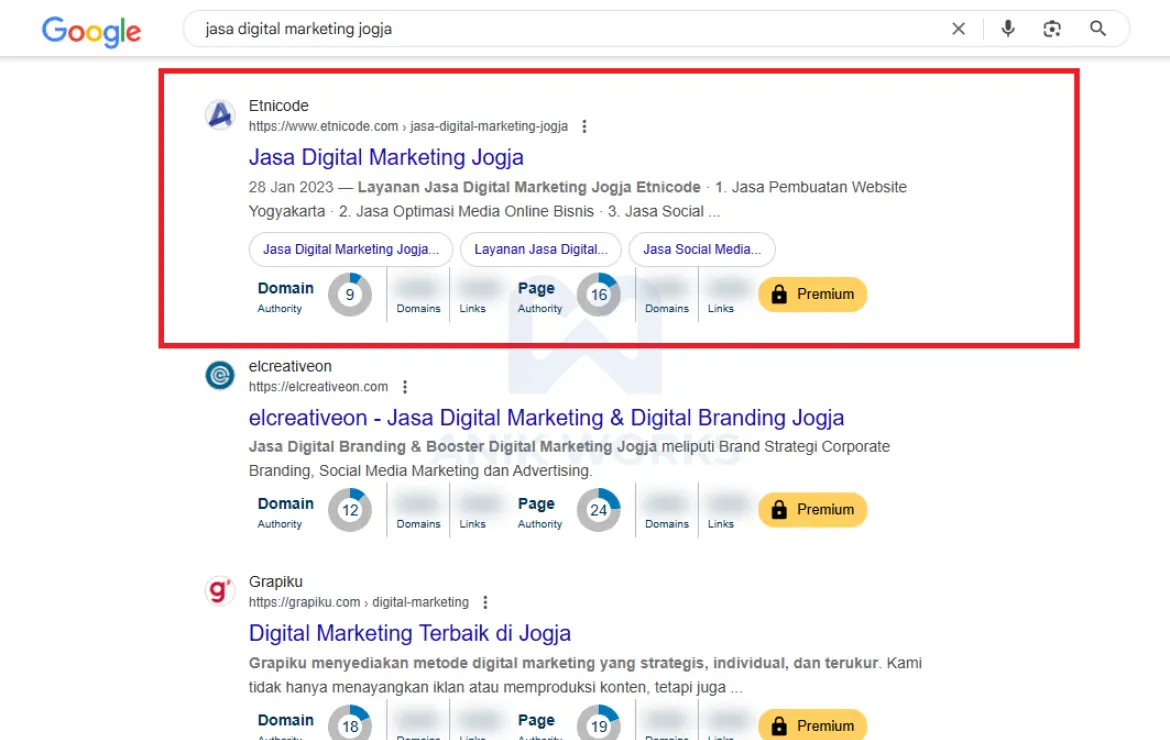Image resolution: width=1170 pixels, height=740 pixels.
Task: Select the "Jasa Digital Marketing Jogja..." sitelink chip
Action: tap(350, 249)
